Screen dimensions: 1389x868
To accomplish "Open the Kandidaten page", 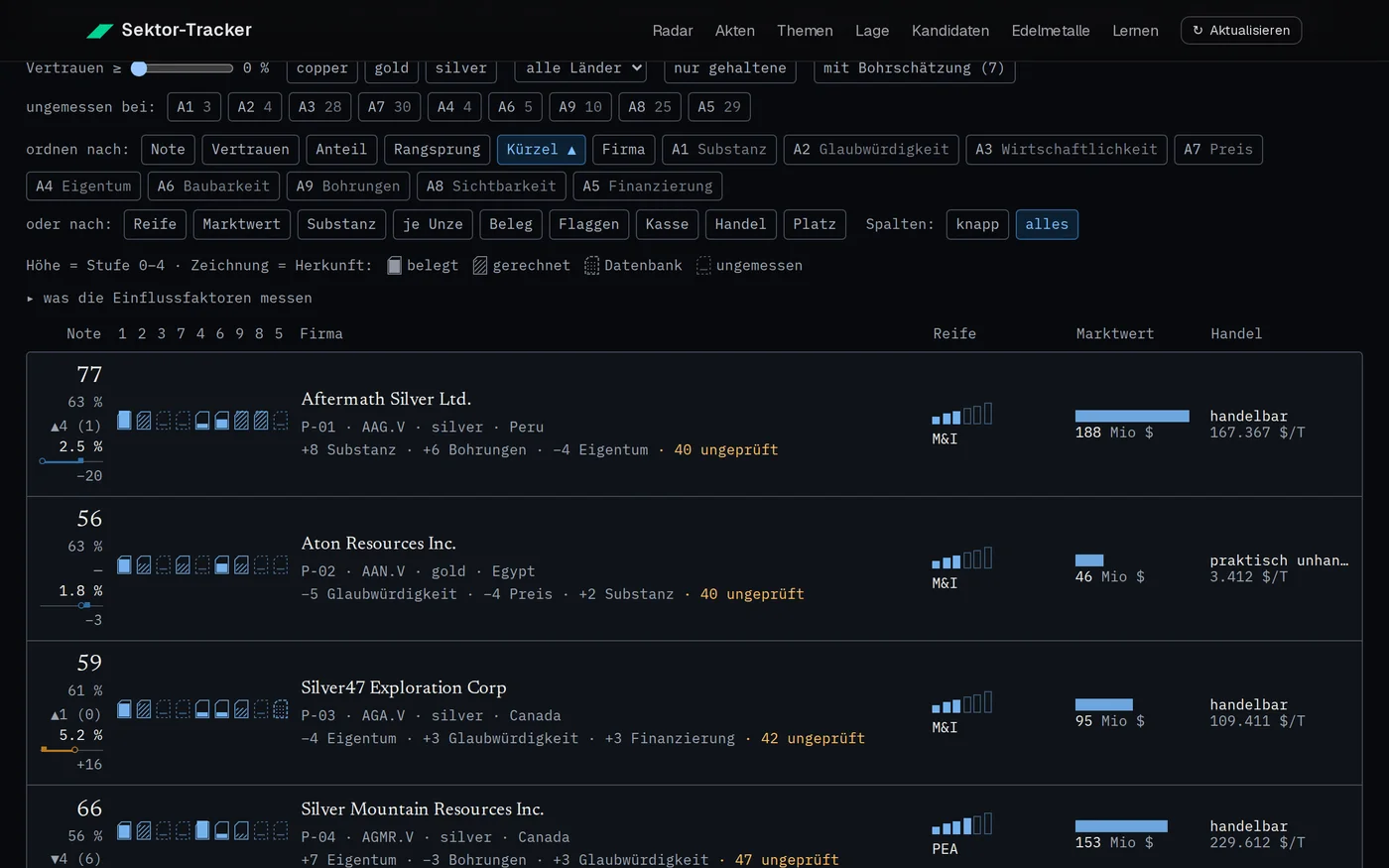I will pos(950,31).
